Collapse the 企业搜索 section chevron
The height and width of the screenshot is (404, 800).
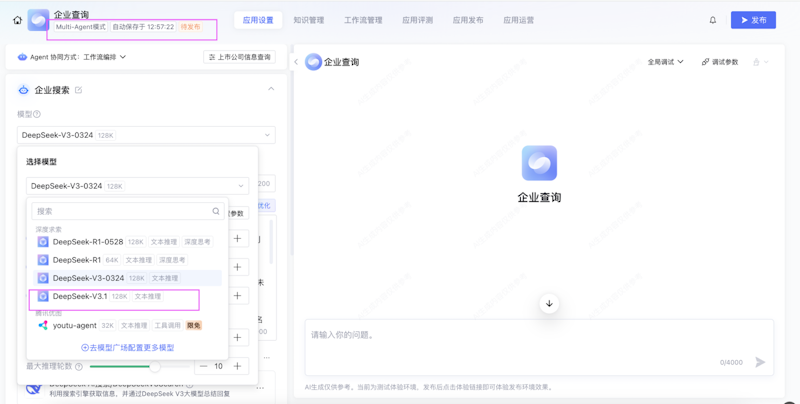click(271, 89)
